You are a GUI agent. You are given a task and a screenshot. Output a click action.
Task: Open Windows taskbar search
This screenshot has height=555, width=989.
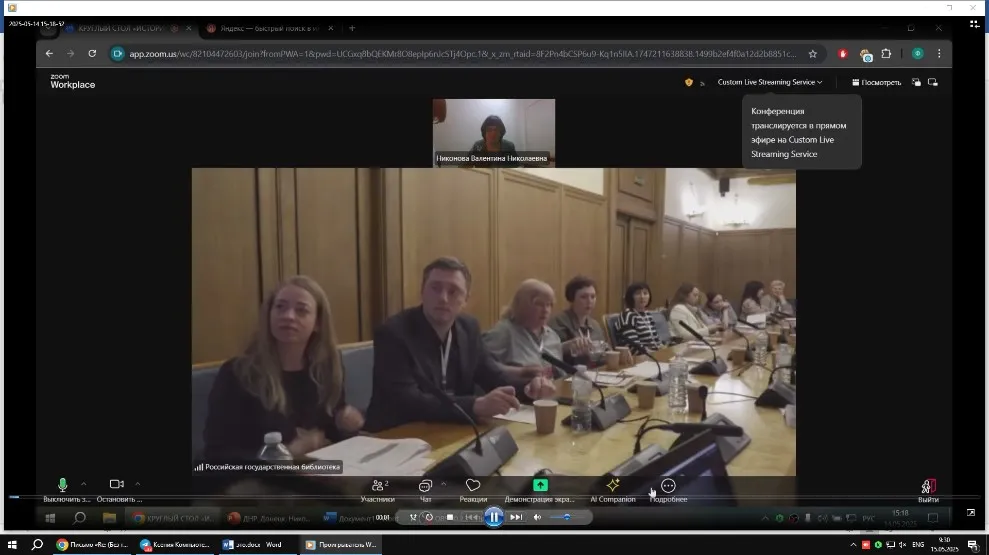[x=37, y=544]
